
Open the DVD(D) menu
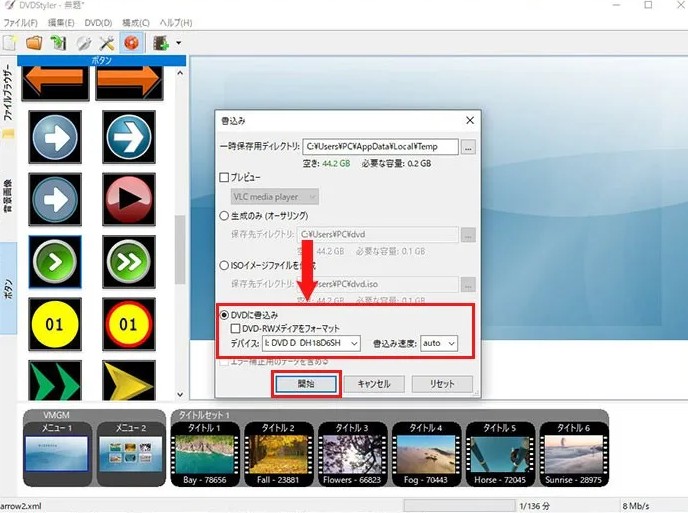pos(98,23)
